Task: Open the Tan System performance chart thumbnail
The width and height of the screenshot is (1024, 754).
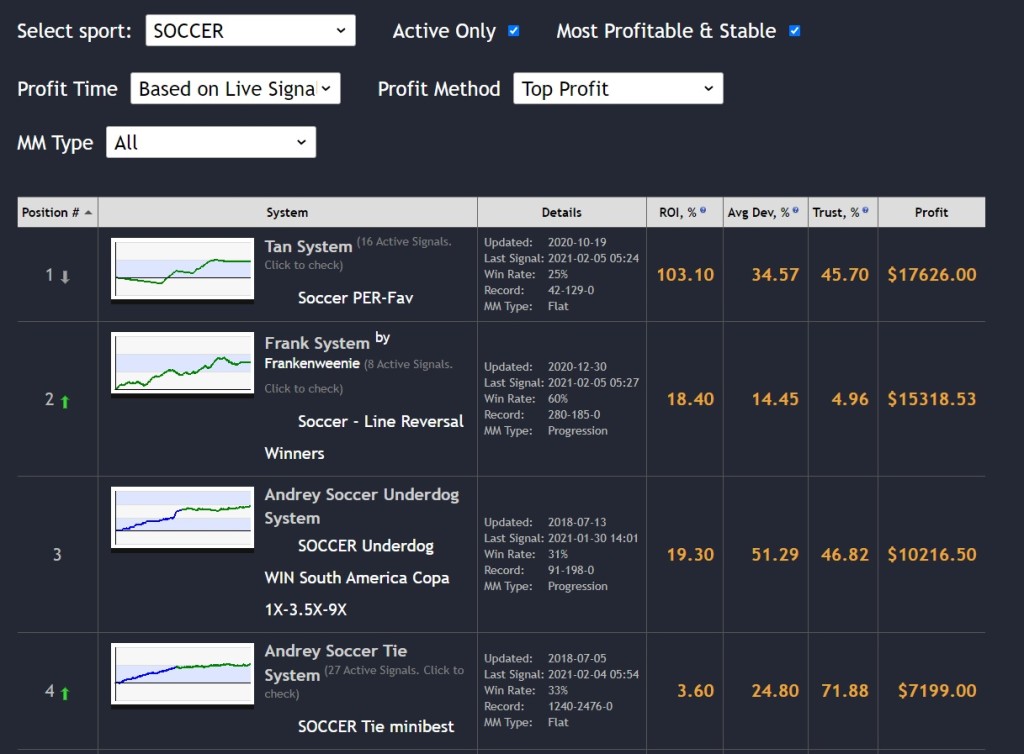Action: click(x=182, y=270)
